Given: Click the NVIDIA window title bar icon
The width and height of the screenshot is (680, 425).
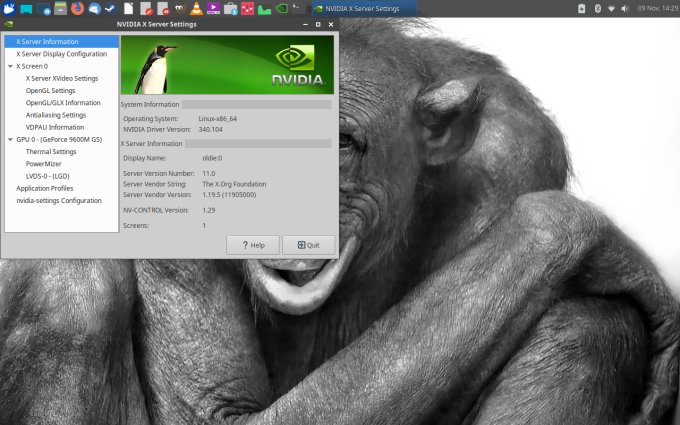Looking at the screenshot, I should pos(8,24).
